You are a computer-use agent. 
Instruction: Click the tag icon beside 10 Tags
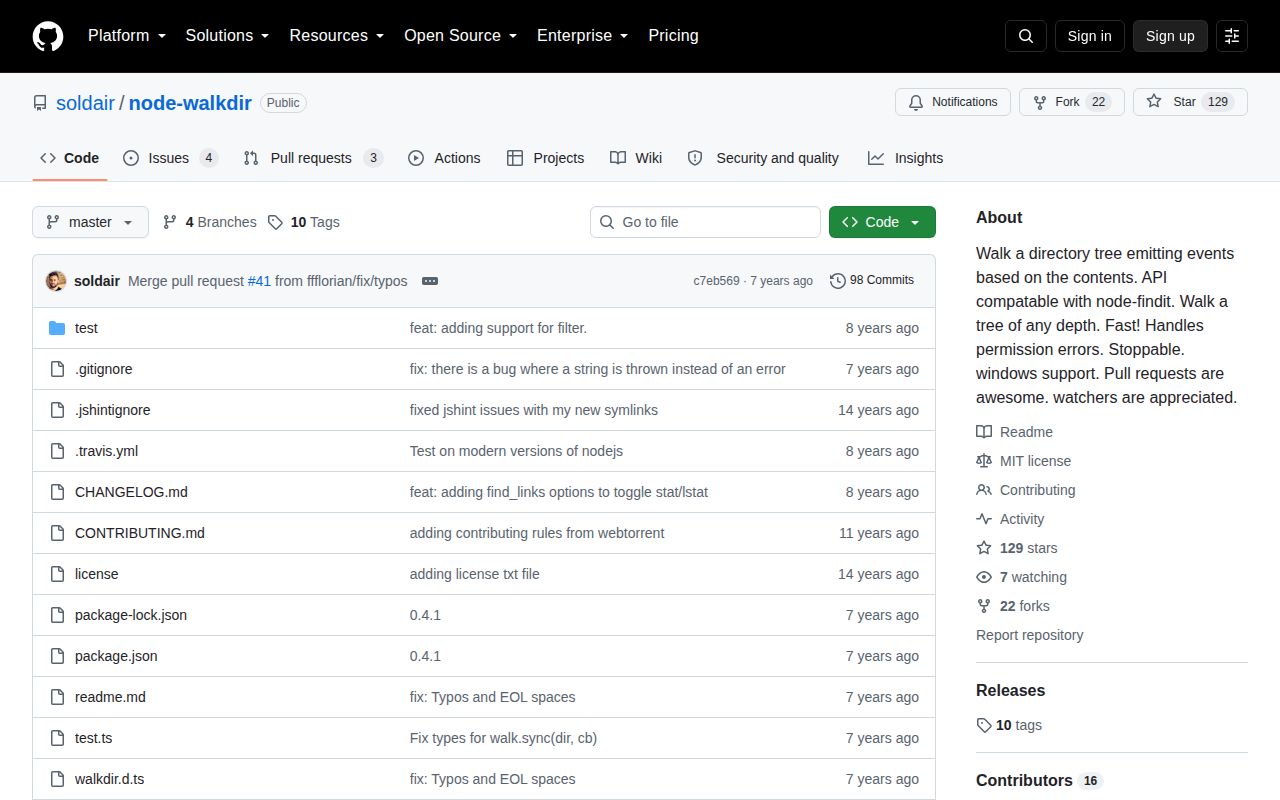tap(276, 222)
